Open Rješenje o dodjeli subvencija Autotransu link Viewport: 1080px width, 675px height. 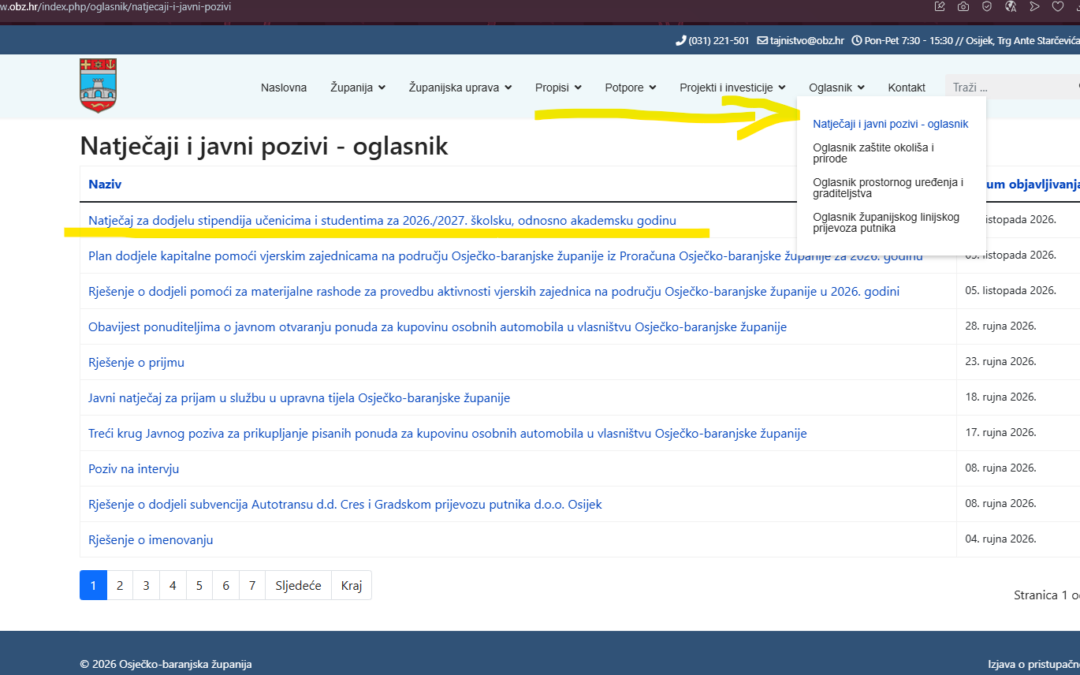(x=345, y=504)
